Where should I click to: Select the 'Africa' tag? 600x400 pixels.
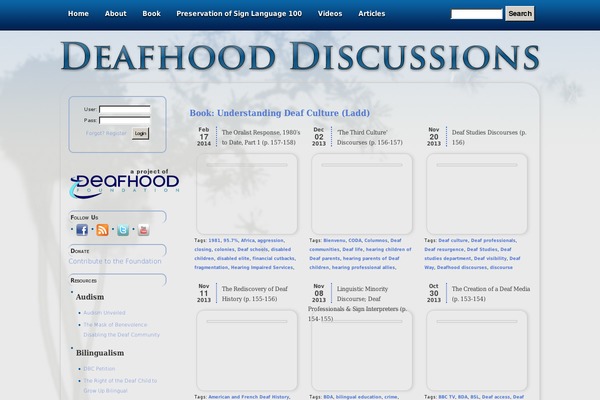[248, 240]
